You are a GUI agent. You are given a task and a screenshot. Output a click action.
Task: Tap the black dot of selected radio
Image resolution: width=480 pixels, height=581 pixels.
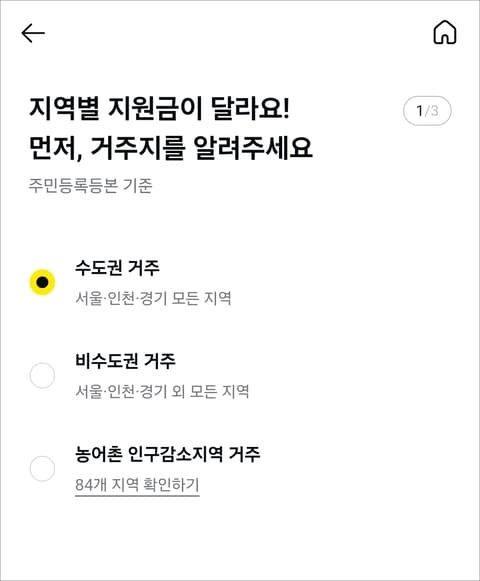click(42, 282)
